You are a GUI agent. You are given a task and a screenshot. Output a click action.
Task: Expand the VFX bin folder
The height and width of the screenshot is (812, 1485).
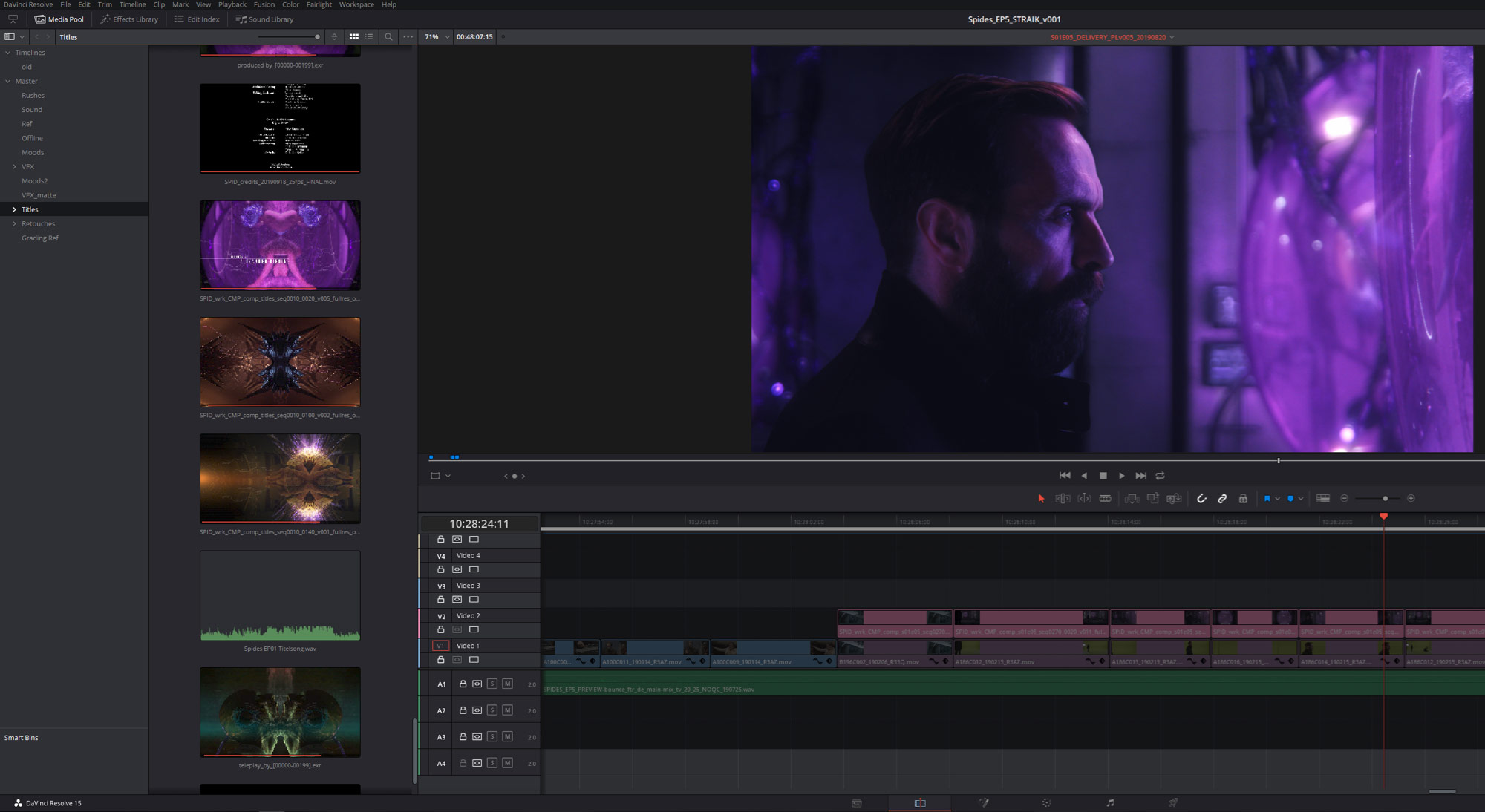[x=14, y=167]
